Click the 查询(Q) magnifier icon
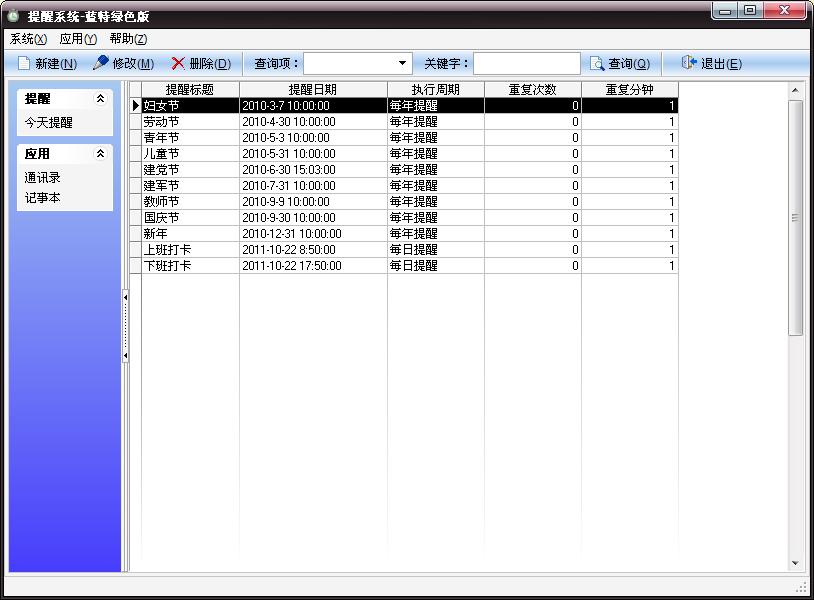This screenshot has height=600, width=814. click(597, 63)
